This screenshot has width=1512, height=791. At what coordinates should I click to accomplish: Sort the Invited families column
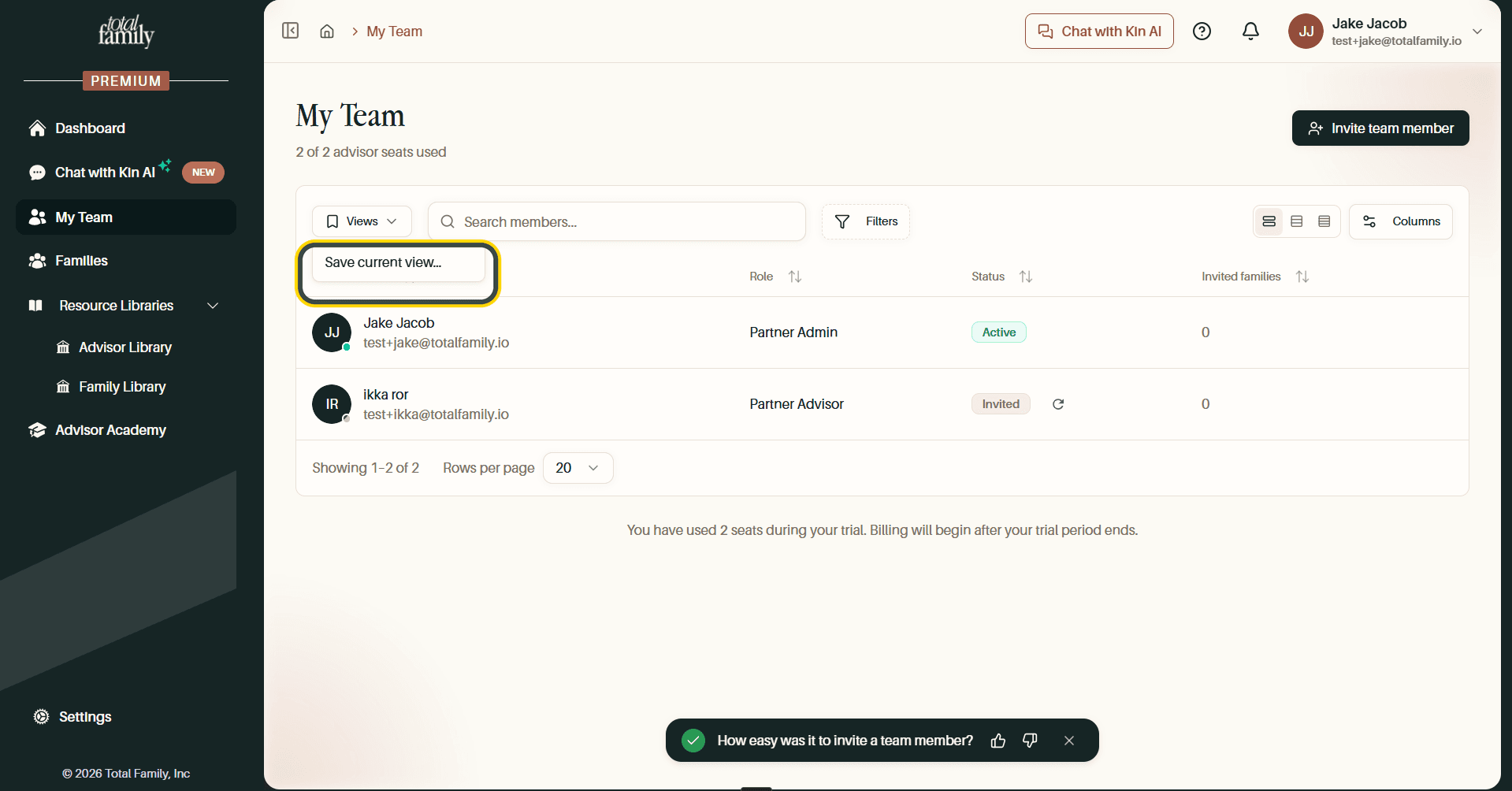(x=1302, y=277)
